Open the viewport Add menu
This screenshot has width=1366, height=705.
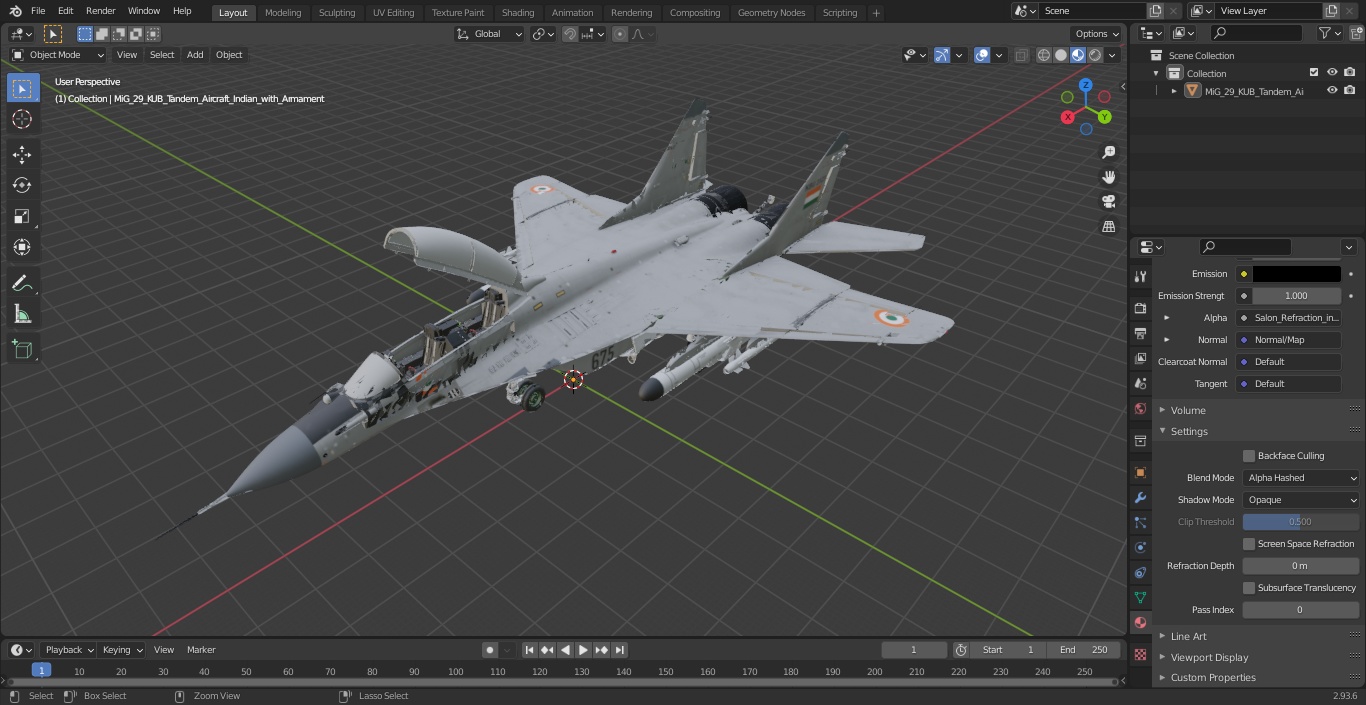tap(195, 55)
